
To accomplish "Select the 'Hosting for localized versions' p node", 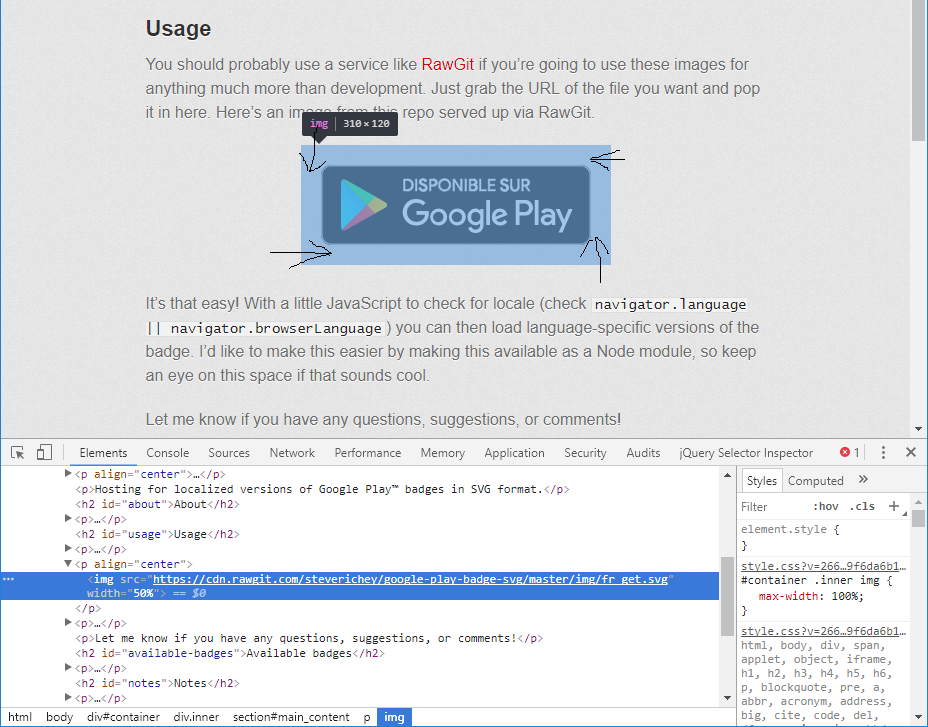I will [x=322, y=489].
